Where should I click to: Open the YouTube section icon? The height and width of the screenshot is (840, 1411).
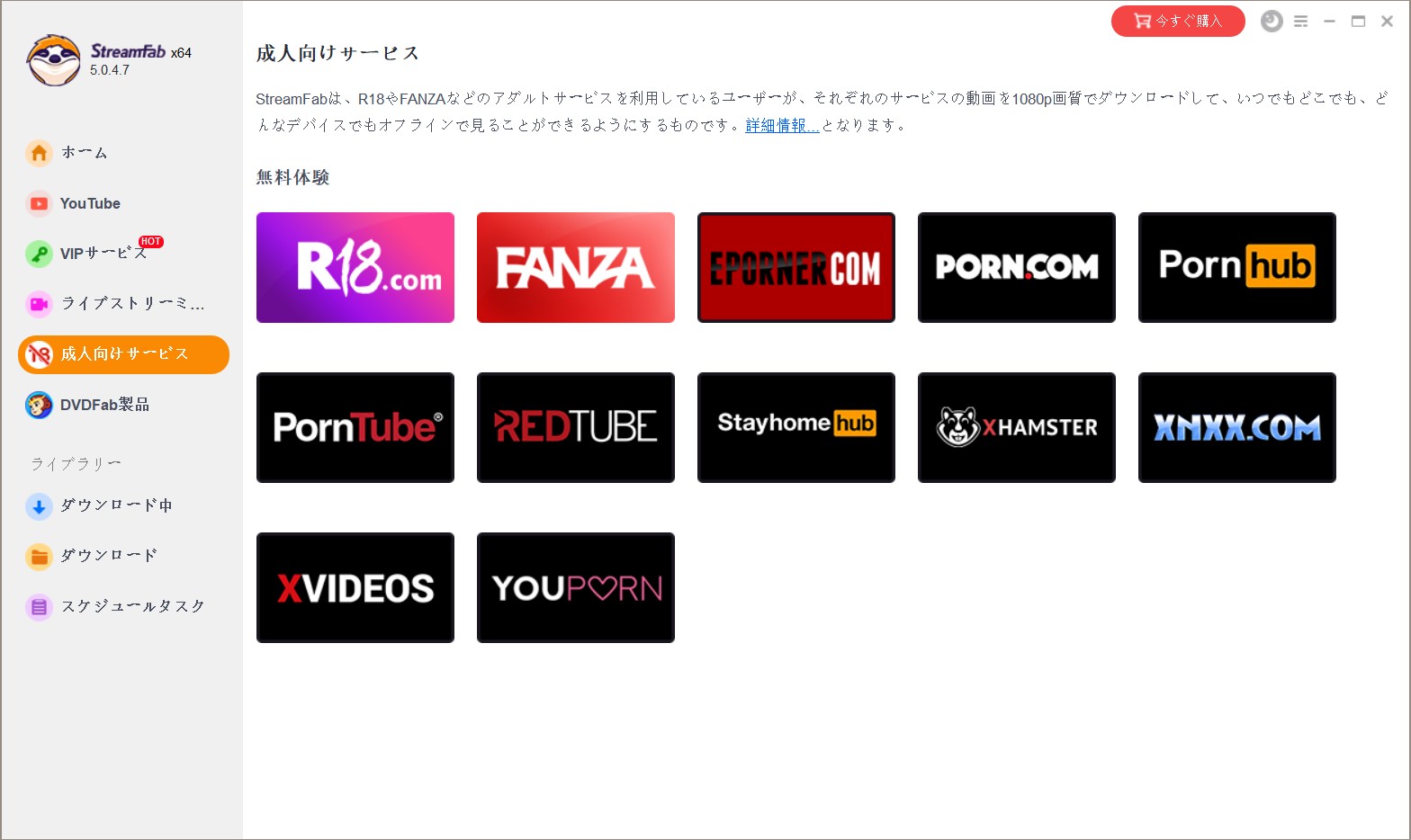point(39,204)
